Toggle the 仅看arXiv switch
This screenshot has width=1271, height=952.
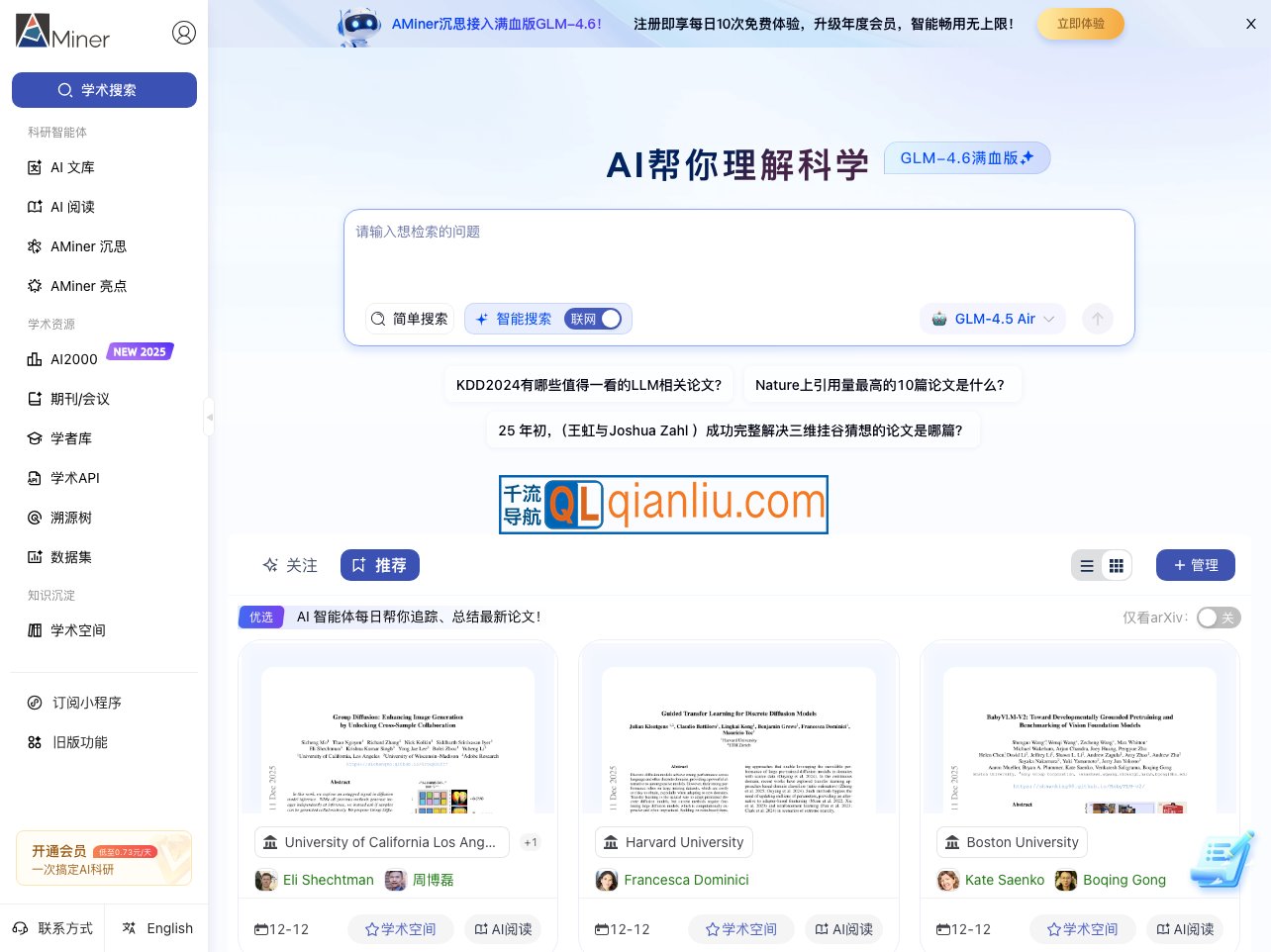tap(1218, 618)
